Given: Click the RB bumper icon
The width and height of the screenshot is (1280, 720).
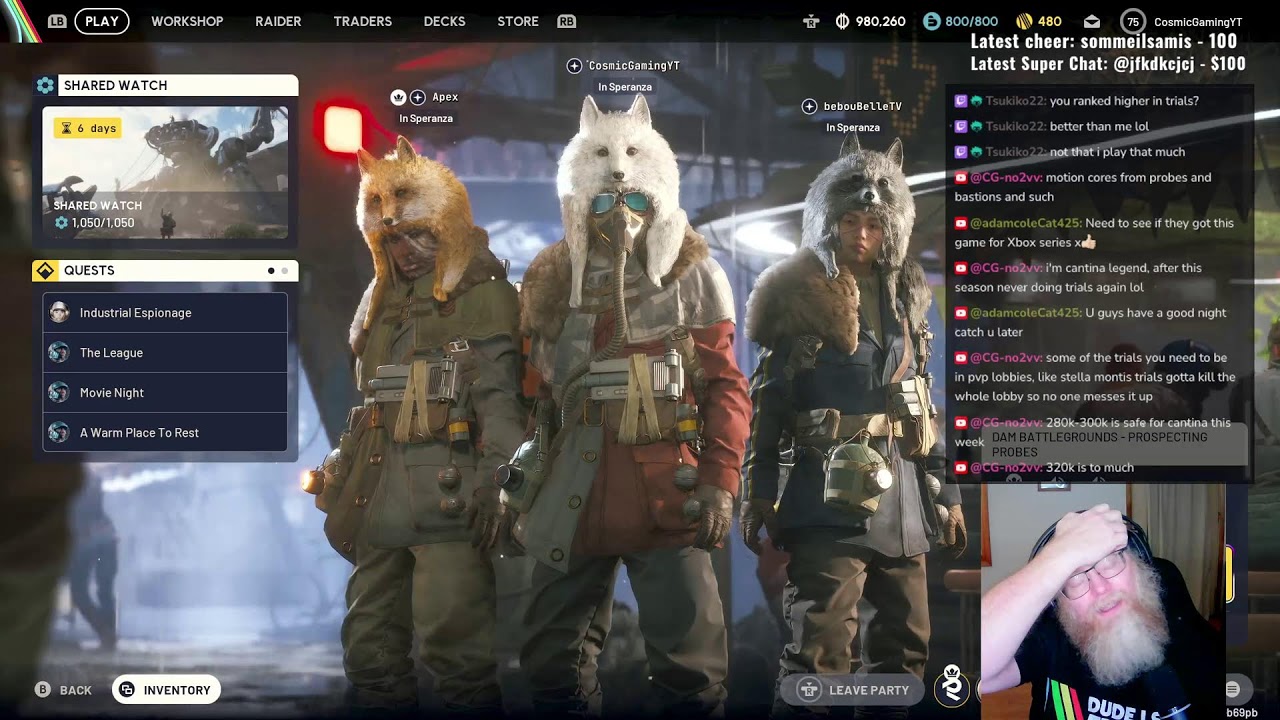Looking at the screenshot, I should point(566,21).
